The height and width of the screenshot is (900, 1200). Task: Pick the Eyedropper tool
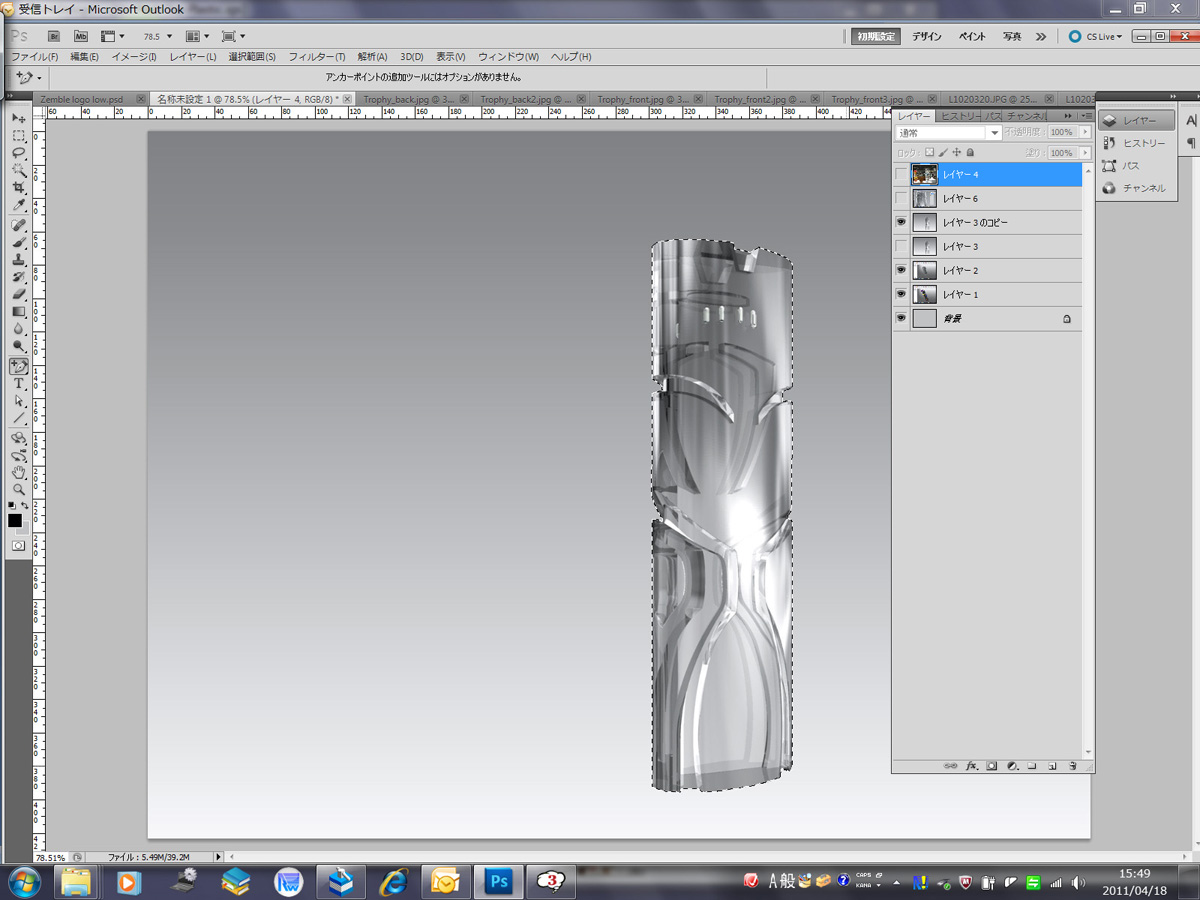click(18, 206)
